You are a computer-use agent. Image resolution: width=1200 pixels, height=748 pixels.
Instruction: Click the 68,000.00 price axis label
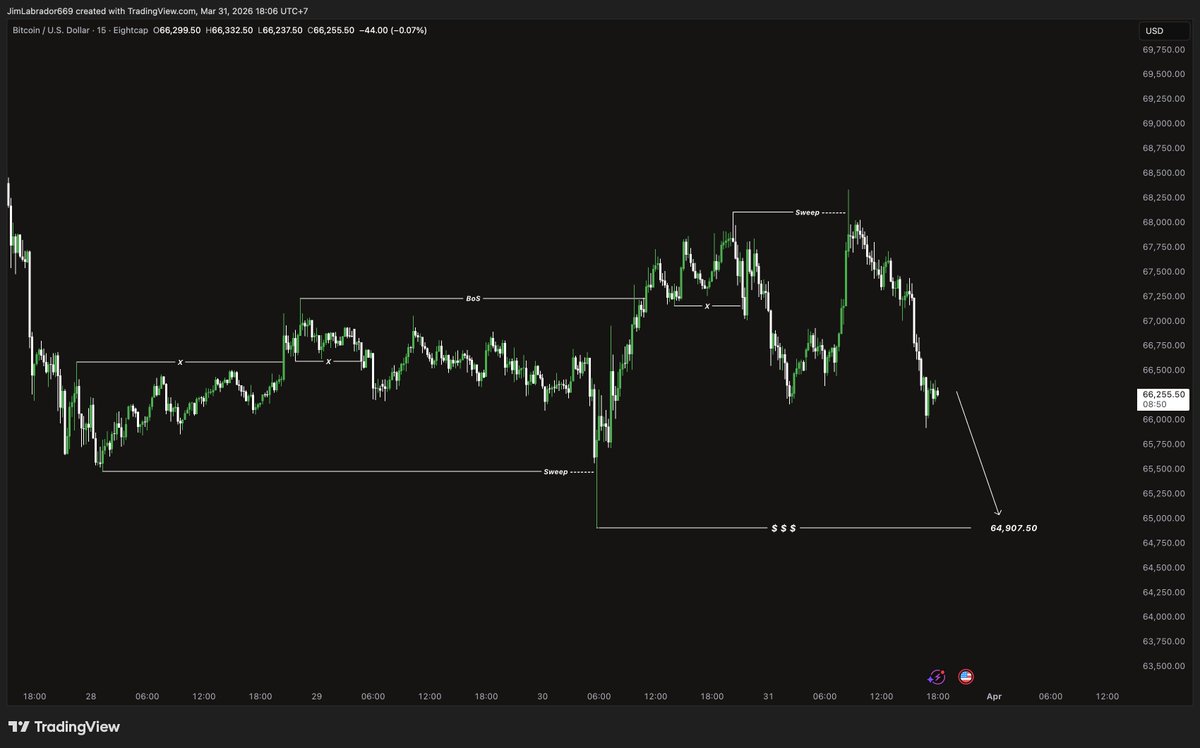[x=1164, y=222]
